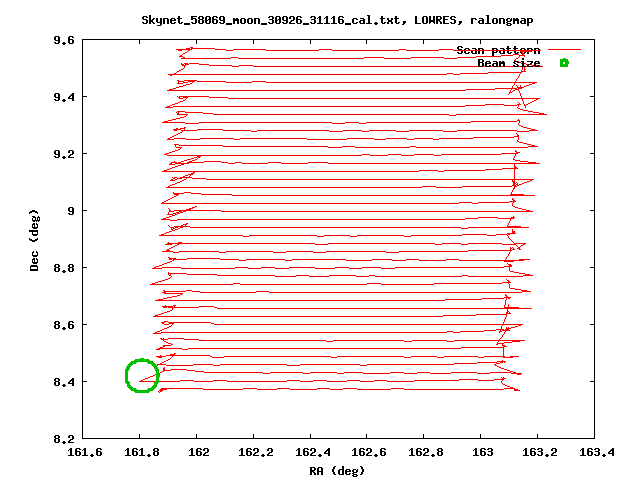The height and width of the screenshot is (480, 640).
Task: Click the 'RA (deg)' axis label
Action: 337,471
